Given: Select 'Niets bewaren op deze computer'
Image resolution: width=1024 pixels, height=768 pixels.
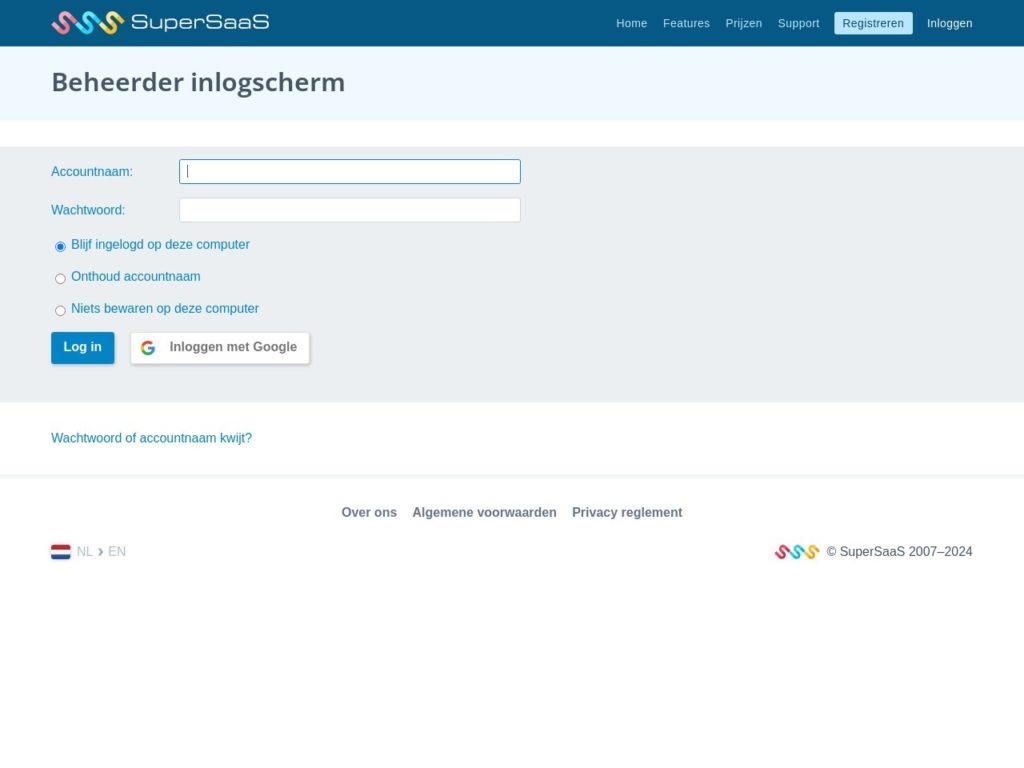Looking at the screenshot, I should (x=60, y=310).
